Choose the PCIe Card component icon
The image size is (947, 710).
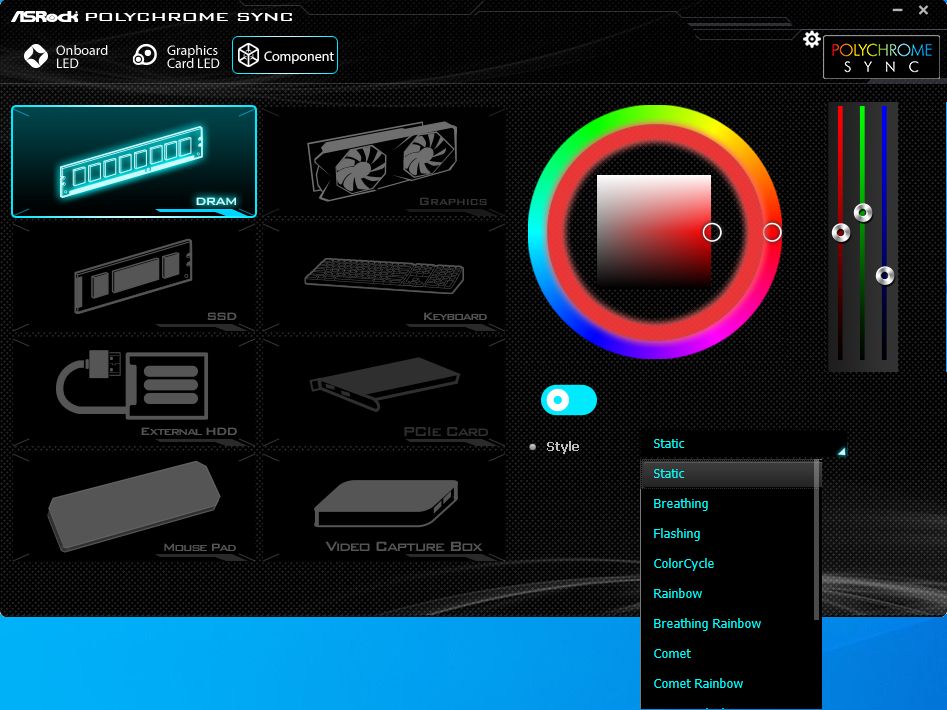tap(384, 392)
